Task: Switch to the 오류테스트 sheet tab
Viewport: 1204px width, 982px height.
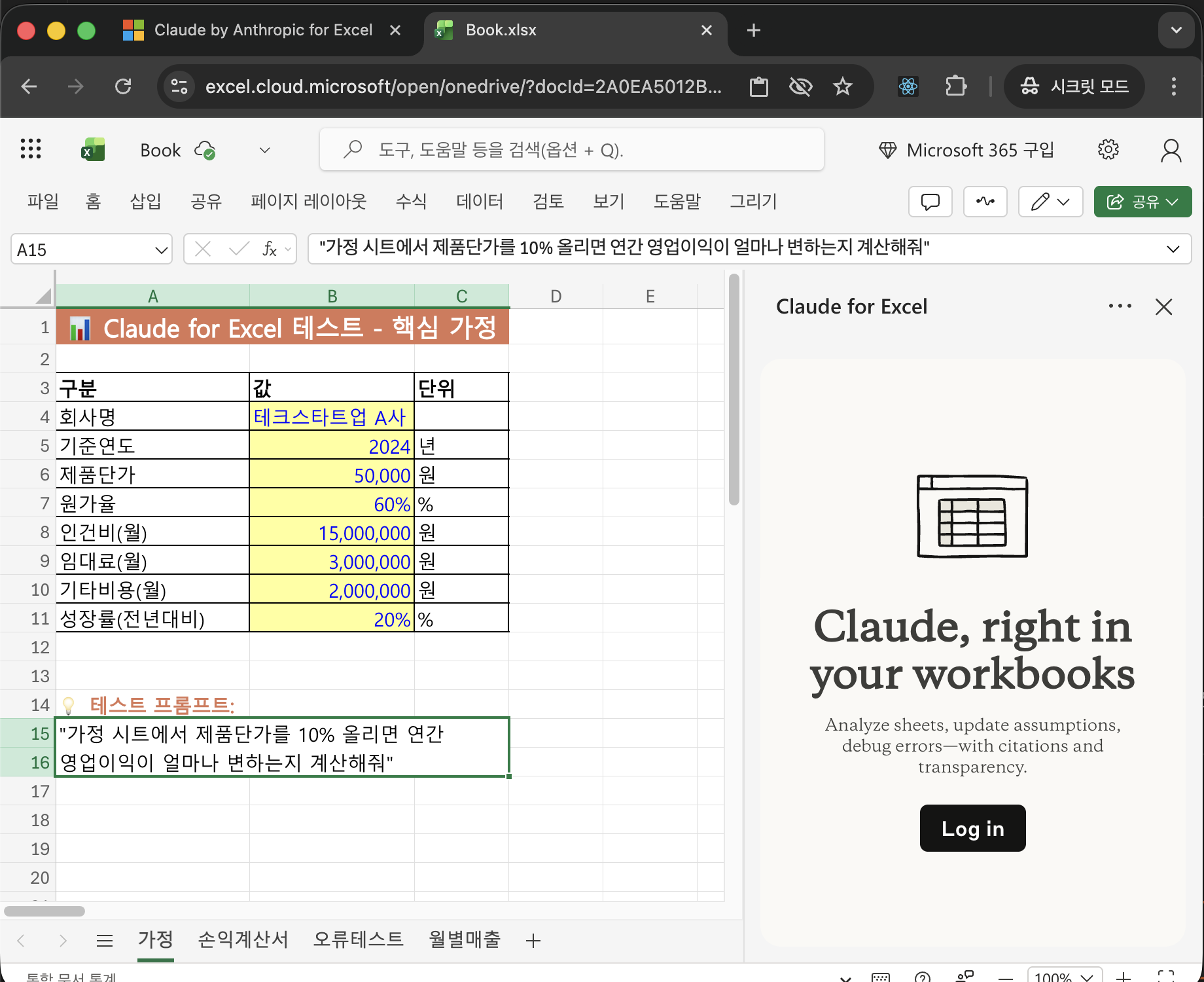Action: (359, 939)
